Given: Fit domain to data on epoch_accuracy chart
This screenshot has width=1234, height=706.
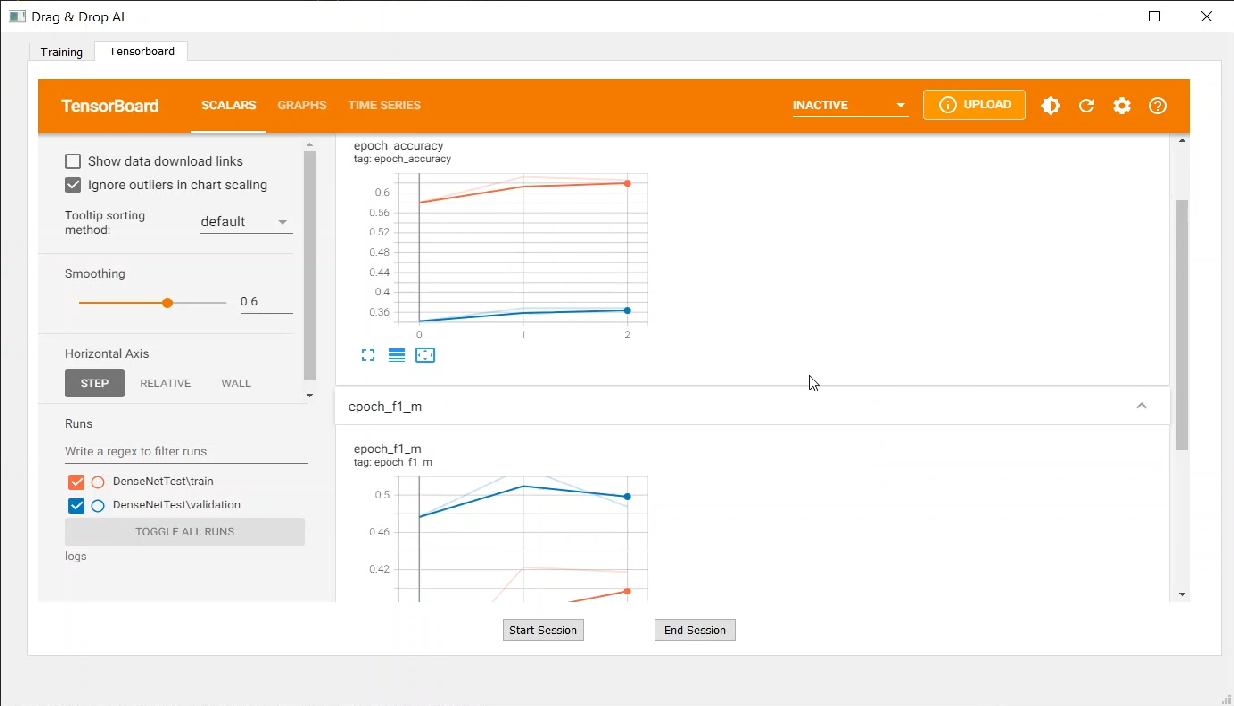Looking at the screenshot, I should (x=425, y=355).
